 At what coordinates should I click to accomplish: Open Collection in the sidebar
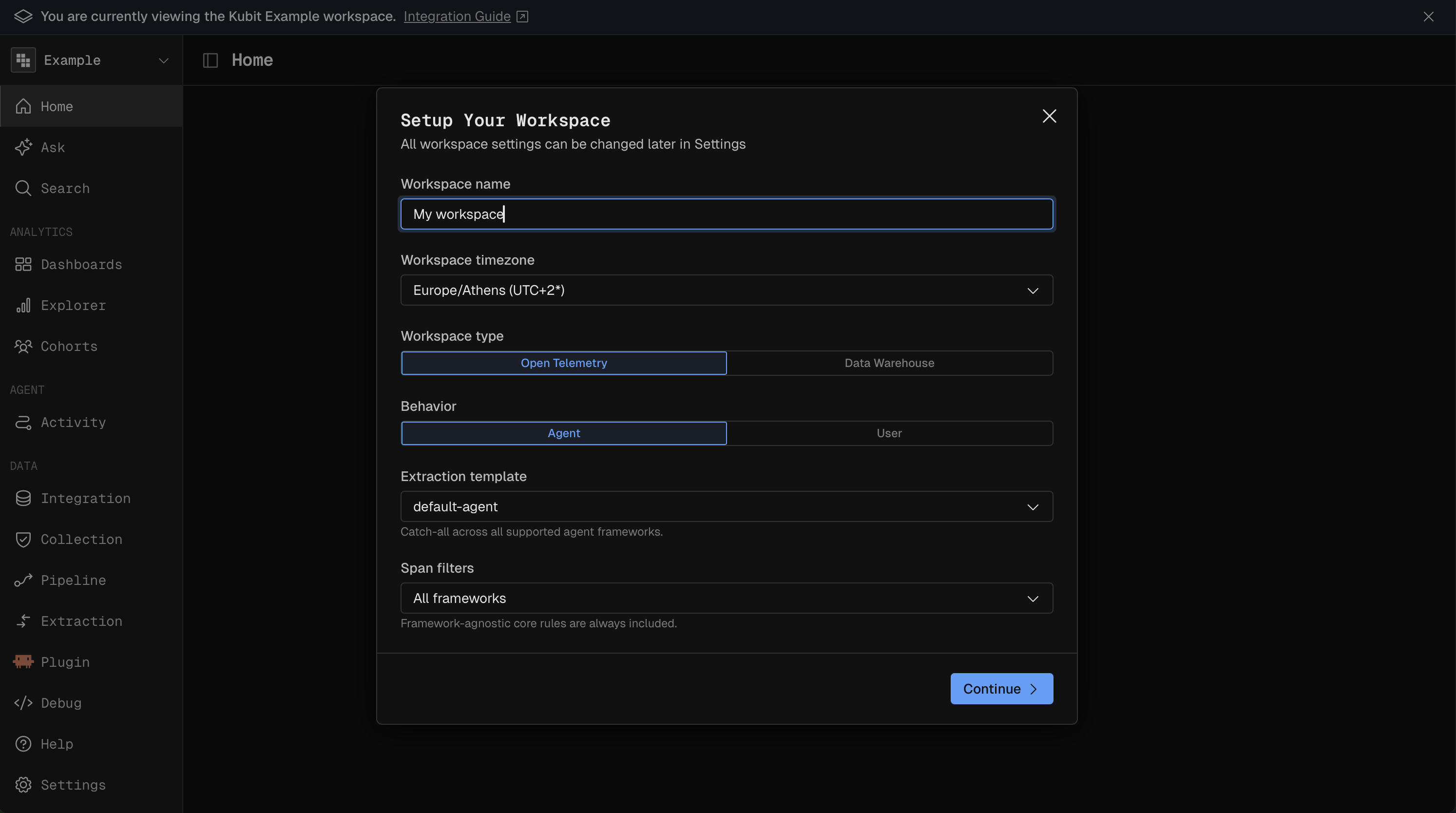pyautogui.click(x=91, y=540)
